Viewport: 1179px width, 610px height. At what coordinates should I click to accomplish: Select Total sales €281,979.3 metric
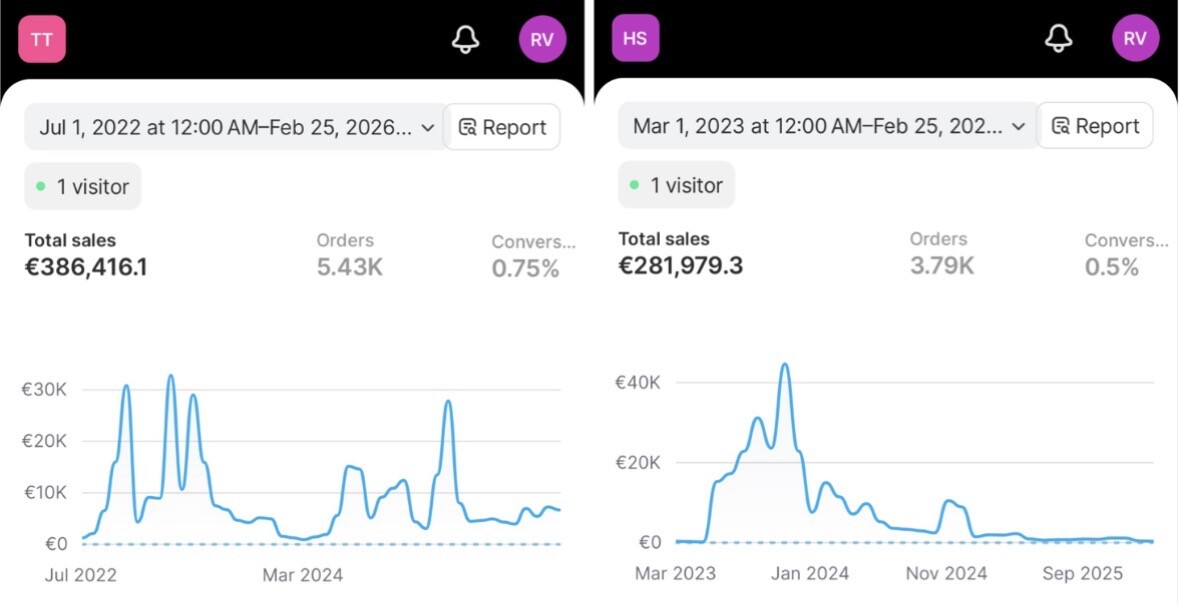coord(680,253)
